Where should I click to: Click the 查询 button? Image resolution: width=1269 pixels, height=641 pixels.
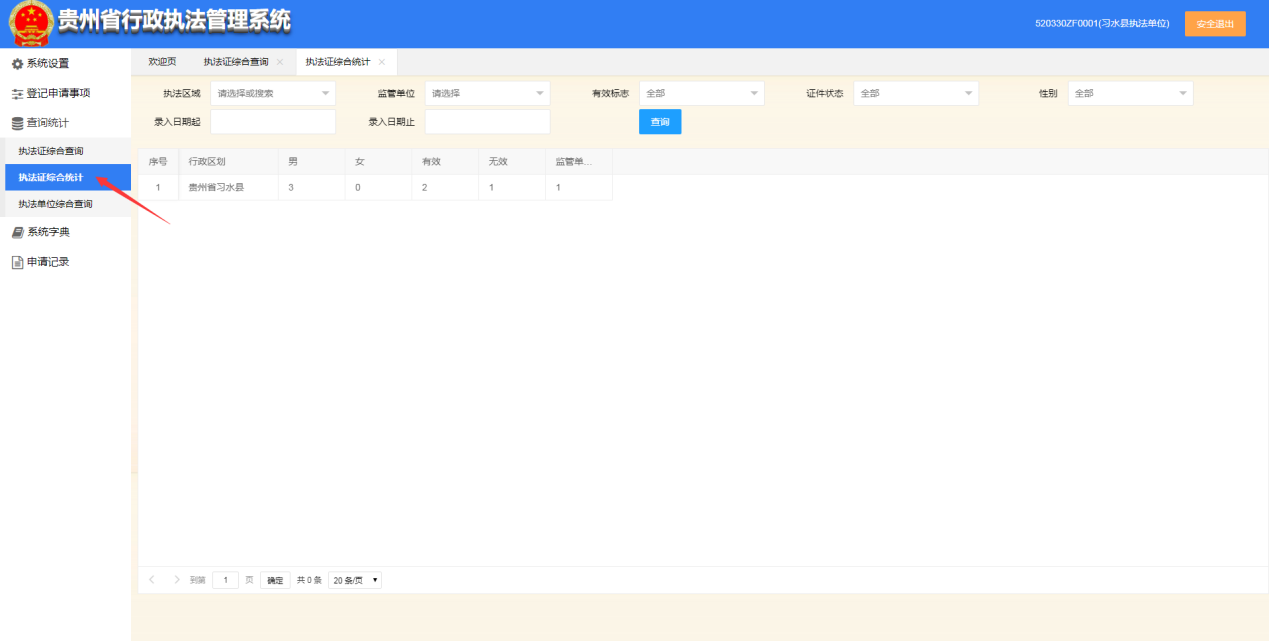pos(660,122)
